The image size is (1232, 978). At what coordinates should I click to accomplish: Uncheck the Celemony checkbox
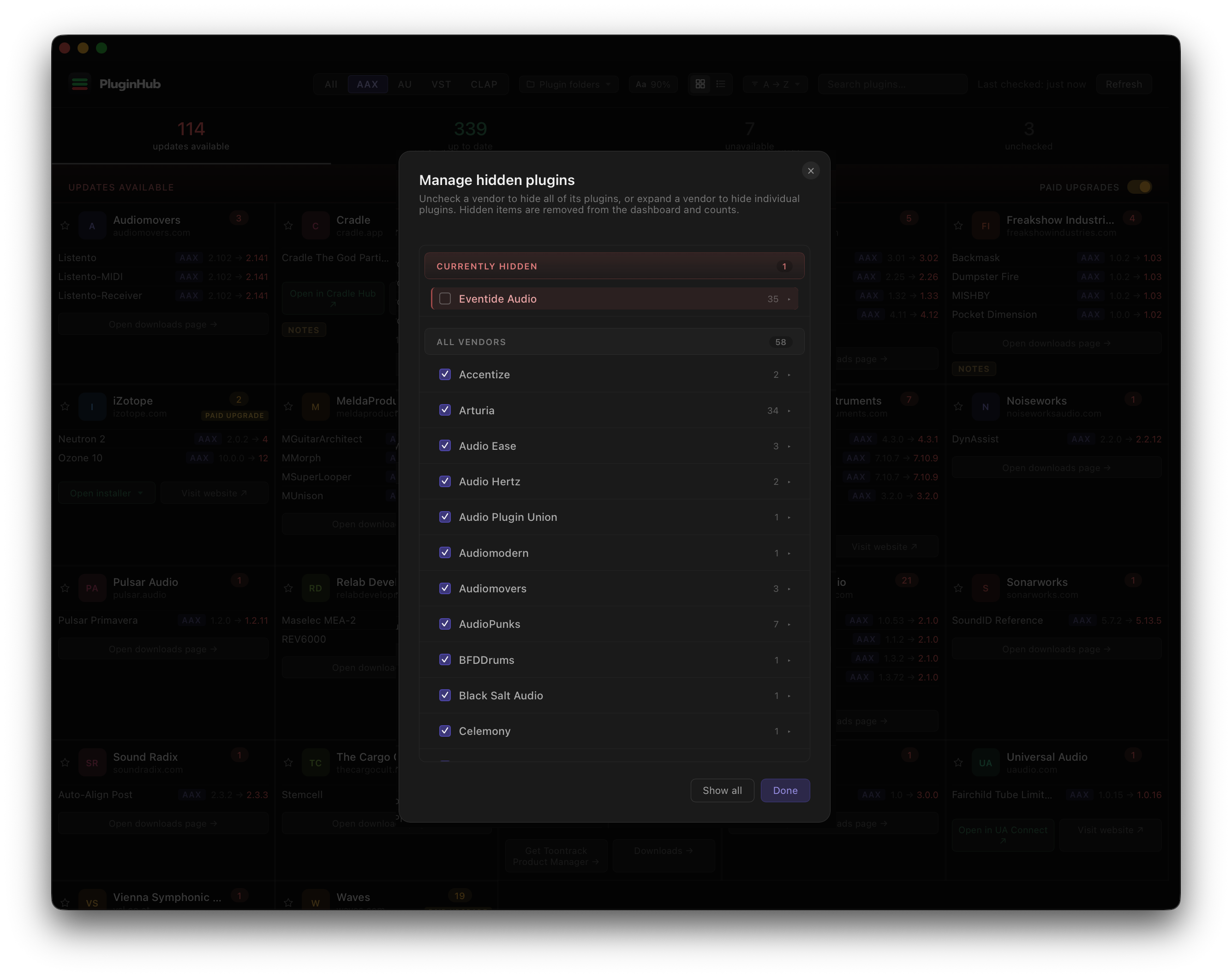(444, 731)
